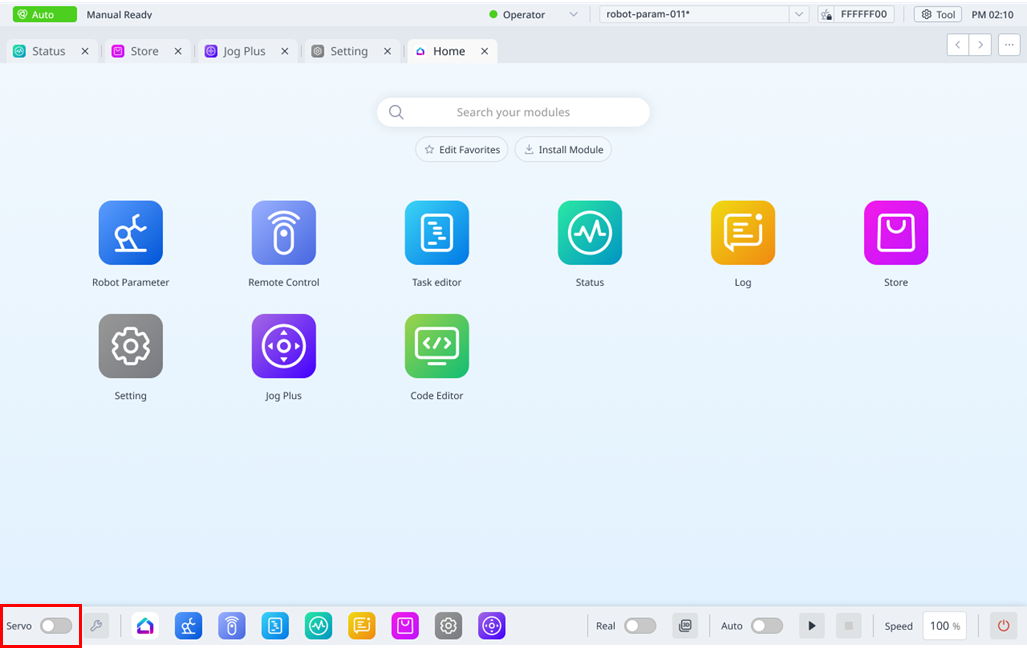Viewport: 1027px width, 648px height.
Task: Click the Edit Favorites button
Action: coord(462,150)
